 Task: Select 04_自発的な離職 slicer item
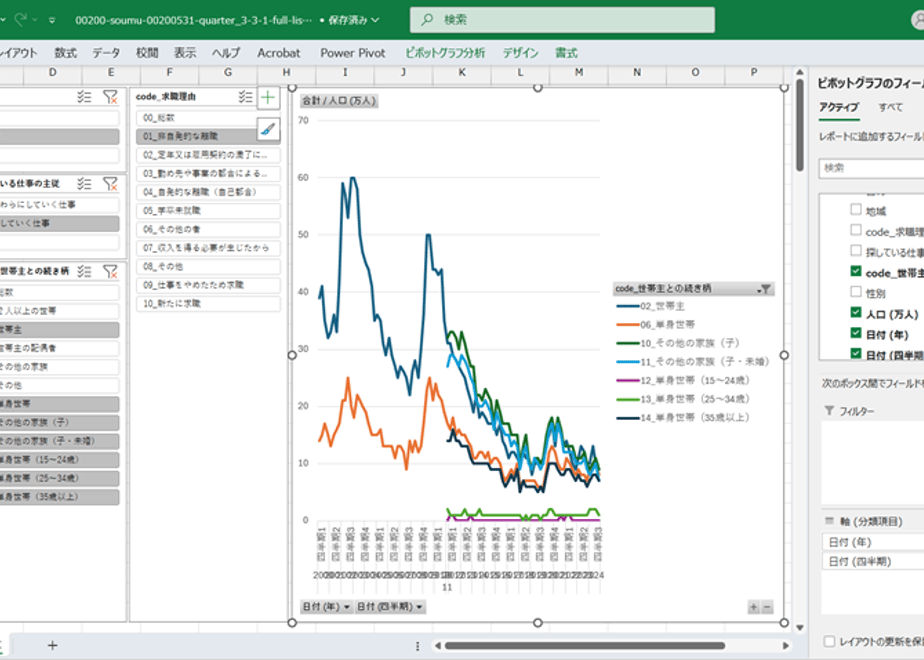tap(208, 192)
